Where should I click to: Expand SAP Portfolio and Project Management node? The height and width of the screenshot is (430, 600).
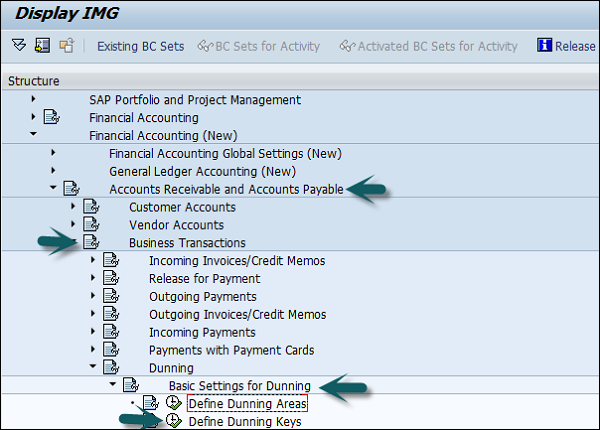[x=33, y=99]
